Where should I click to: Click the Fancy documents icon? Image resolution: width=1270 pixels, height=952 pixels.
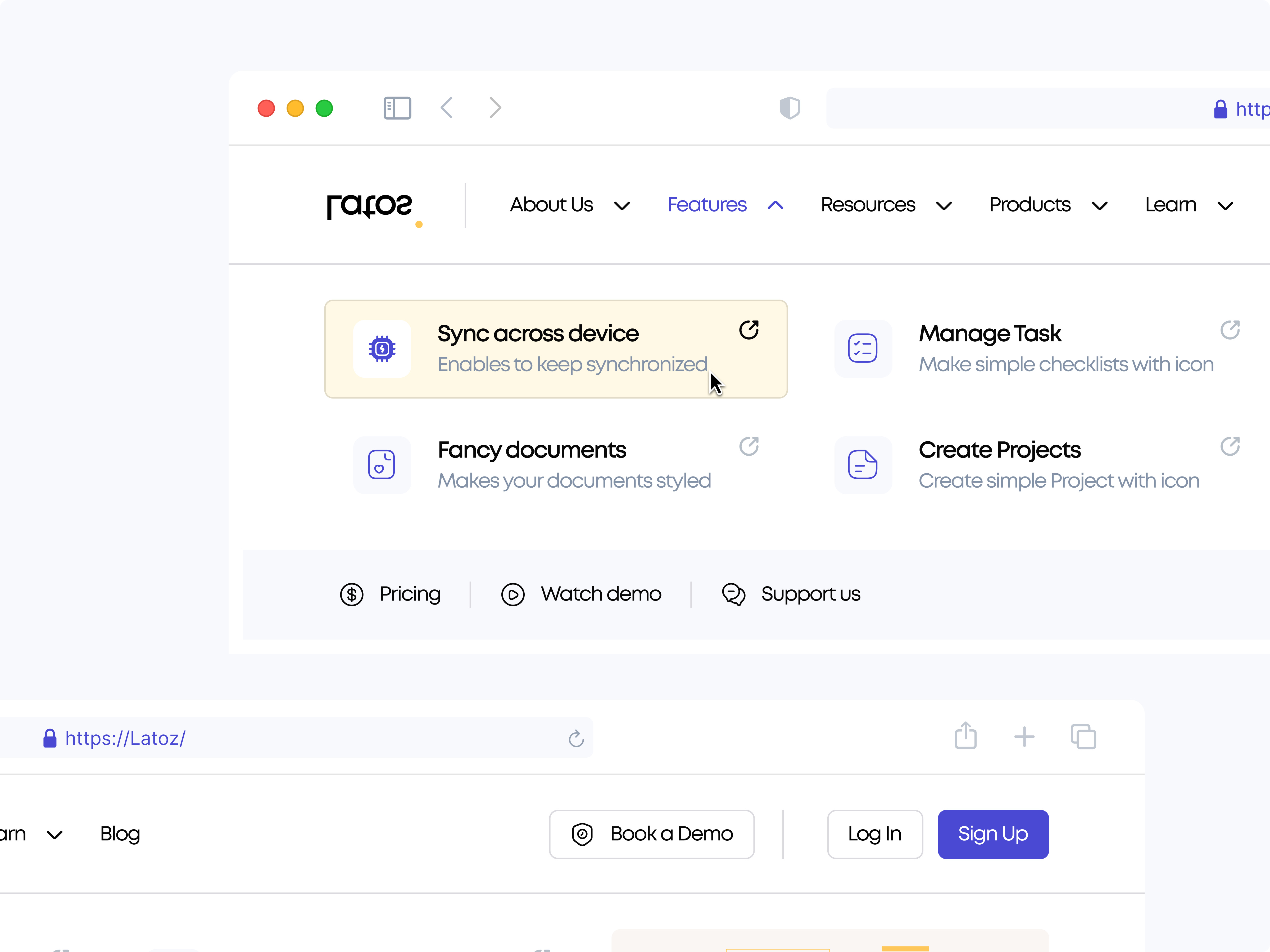[x=382, y=465]
